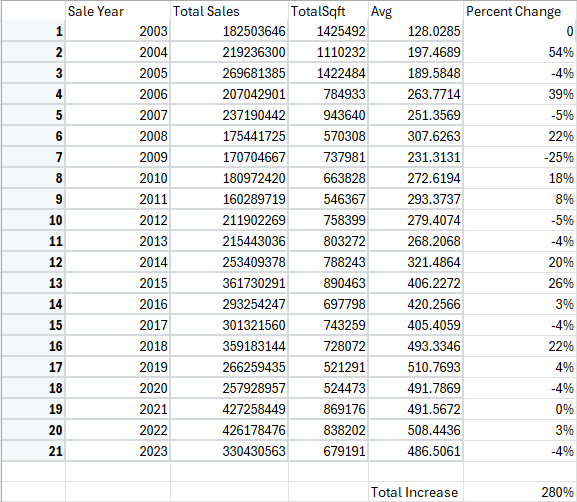
Task: Select row number 10 header
Action: pyautogui.click(x=33, y=220)
